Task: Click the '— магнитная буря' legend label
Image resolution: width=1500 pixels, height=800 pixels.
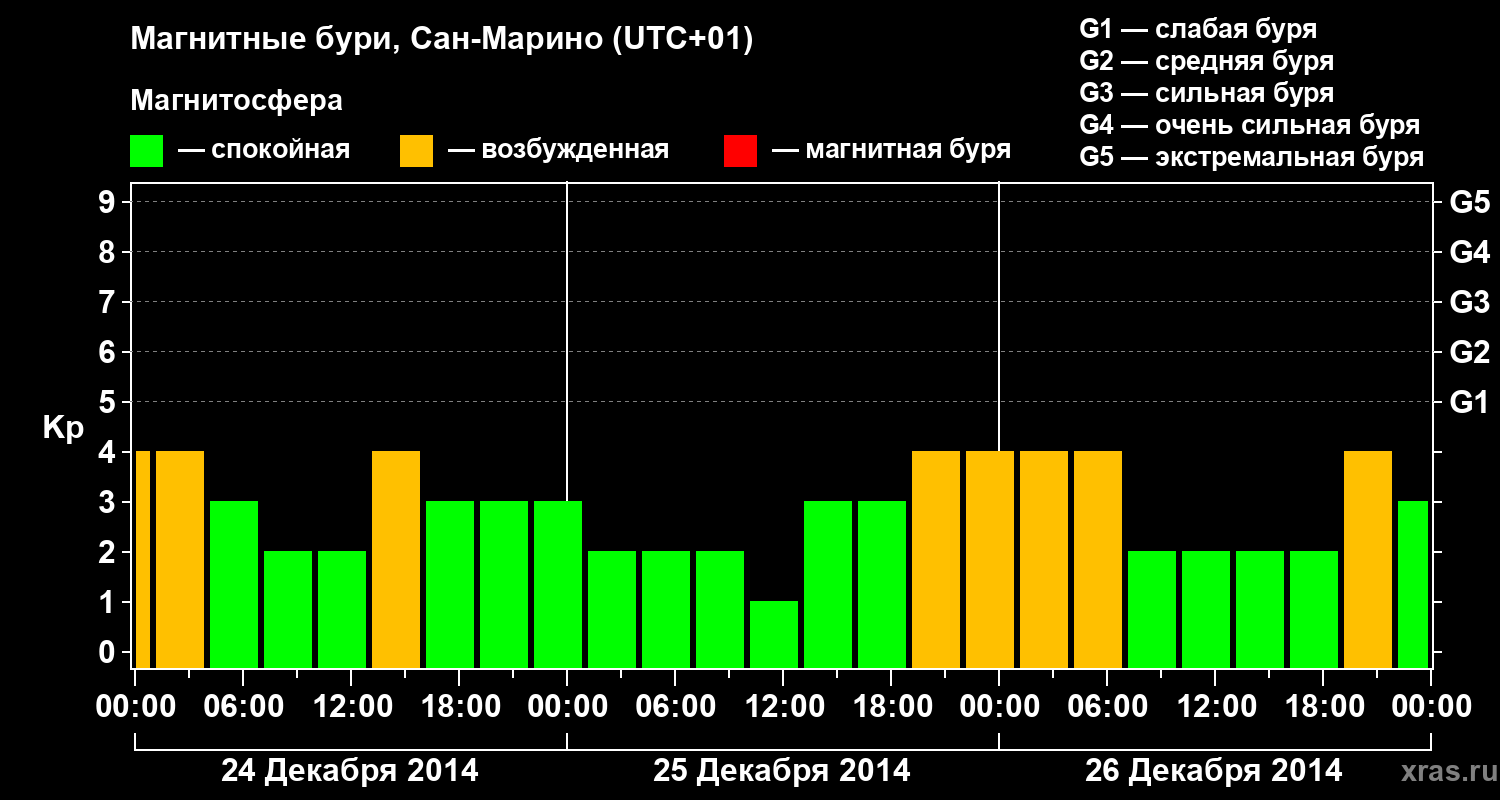Action: point(891,150)
